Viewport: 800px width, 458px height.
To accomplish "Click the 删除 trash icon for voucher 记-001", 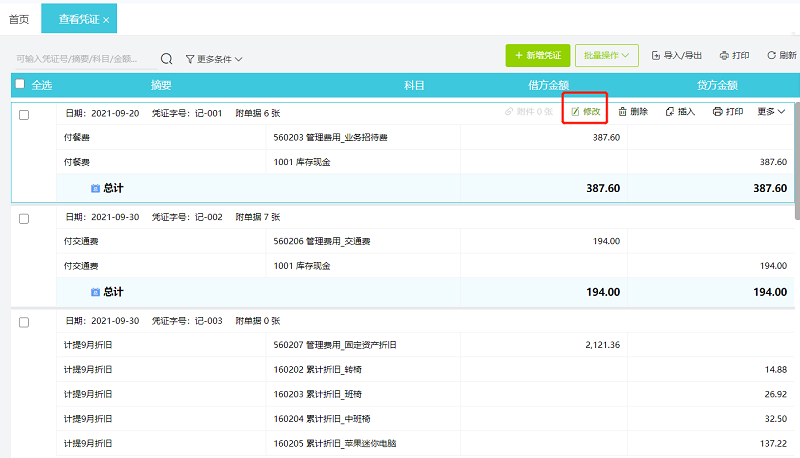I will click(623, 112).
